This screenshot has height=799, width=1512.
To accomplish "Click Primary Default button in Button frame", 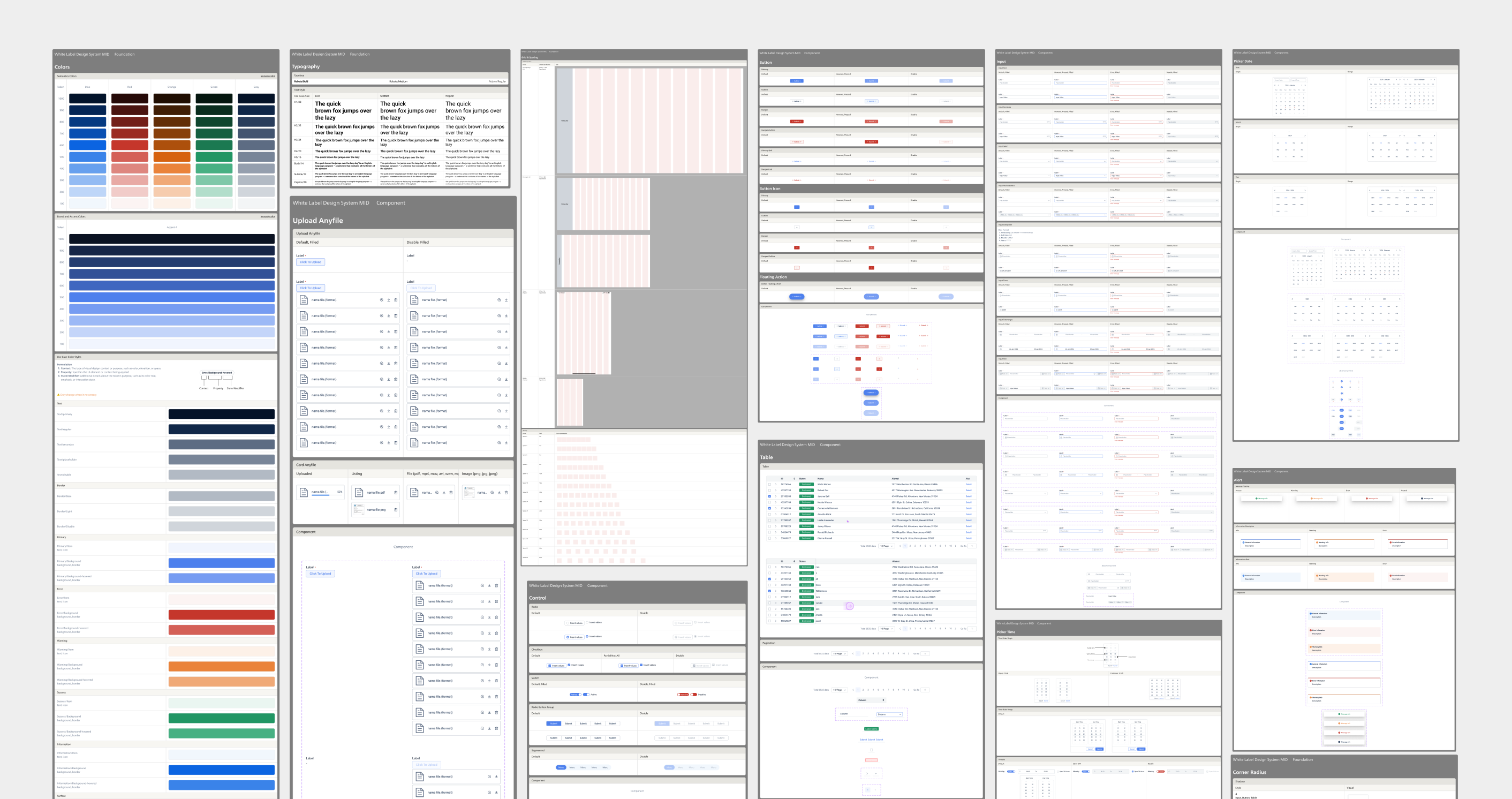I will (x=797, y=81).
